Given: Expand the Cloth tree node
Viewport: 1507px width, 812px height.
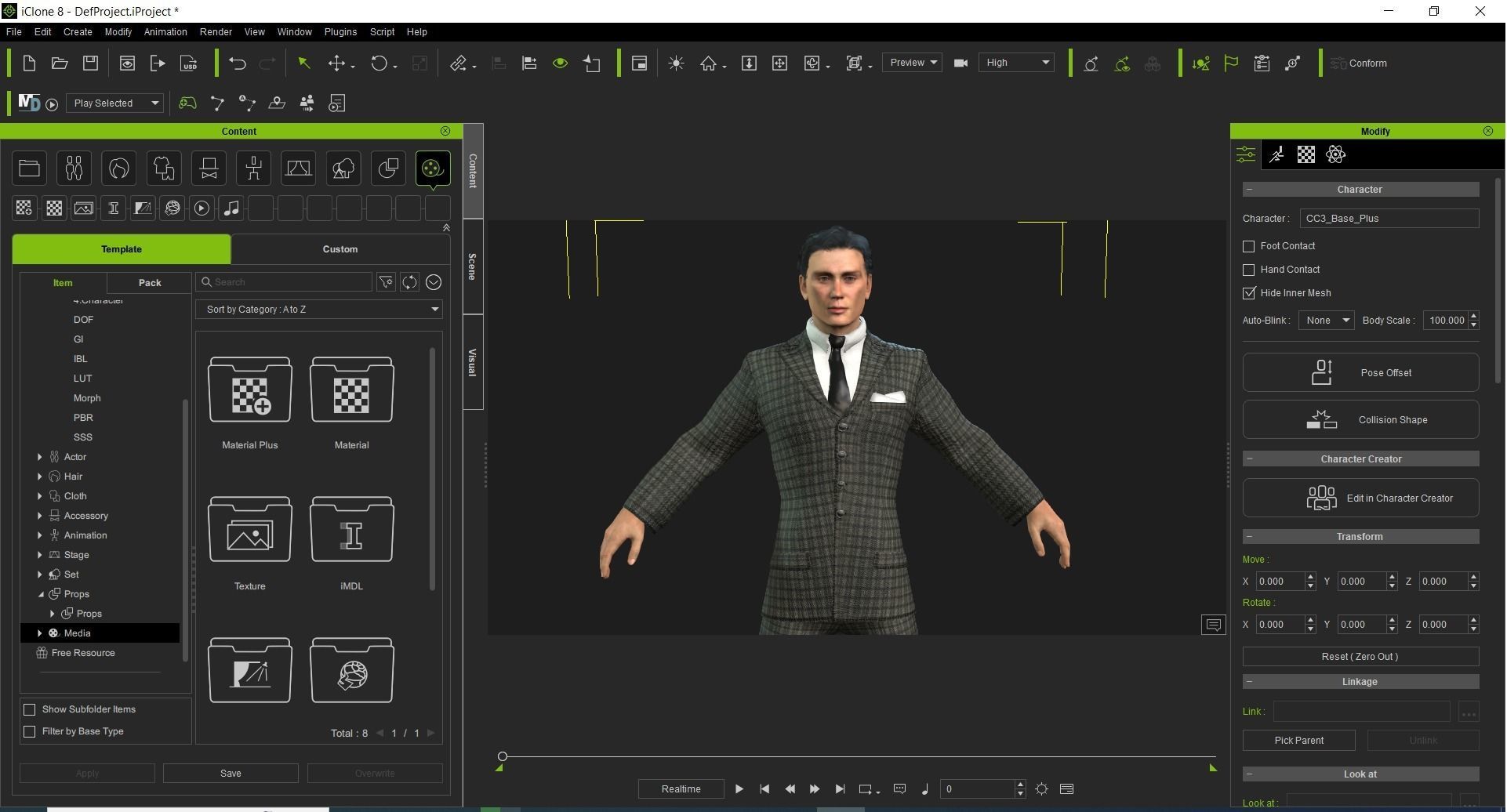Looking at the screenshot, I should pyautogui.click(x=40, y=496).
